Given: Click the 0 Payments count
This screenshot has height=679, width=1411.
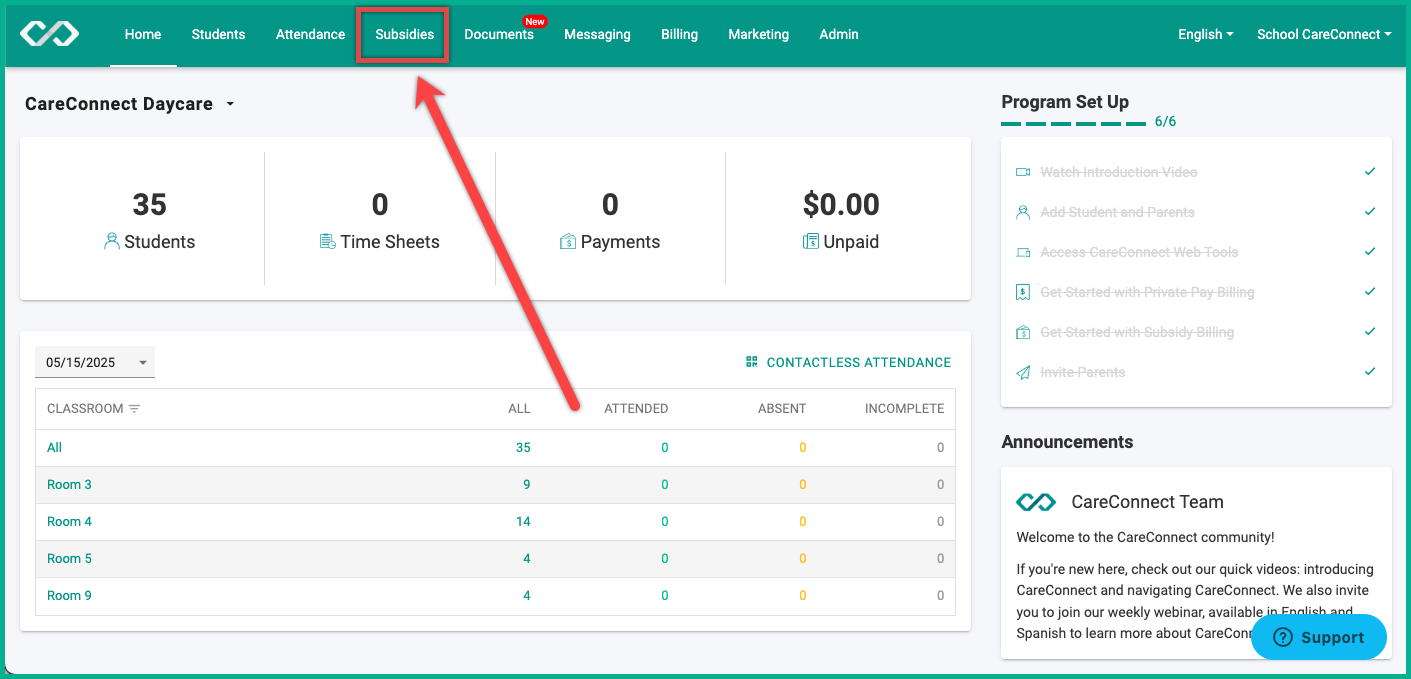Looking at the screenshot, I should click(x=610, y=205).
